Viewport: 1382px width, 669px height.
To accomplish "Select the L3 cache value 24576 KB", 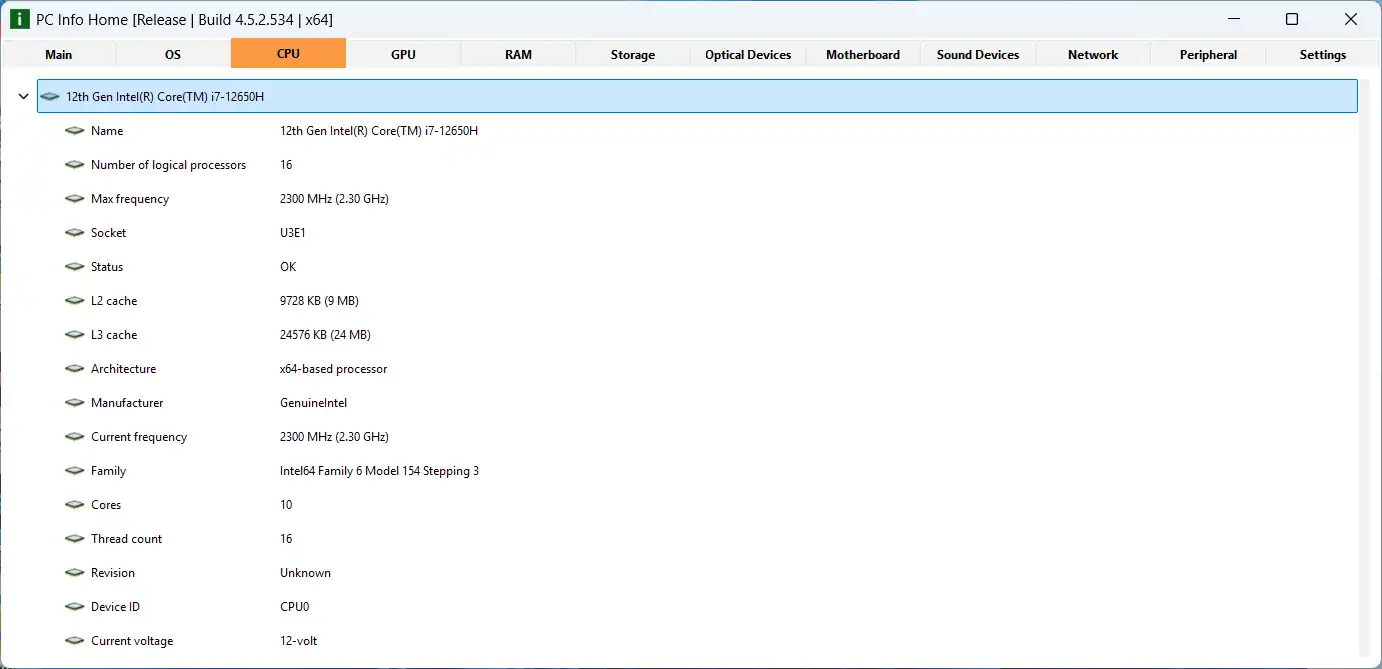I will pos(325,335).
